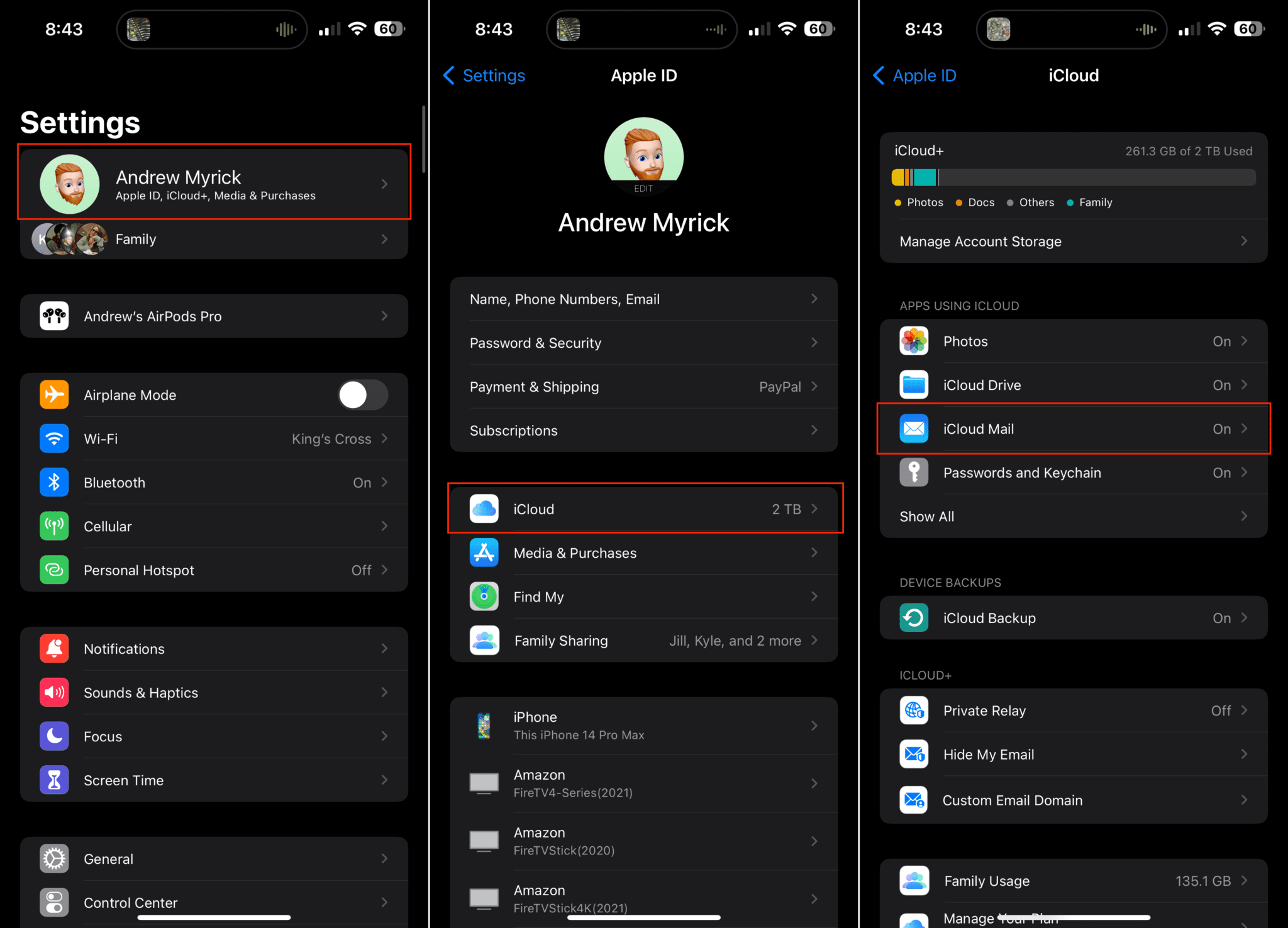Select the Screen Time hourglass icon
Screen dimensions: 1288x928
tap(54, 780)
